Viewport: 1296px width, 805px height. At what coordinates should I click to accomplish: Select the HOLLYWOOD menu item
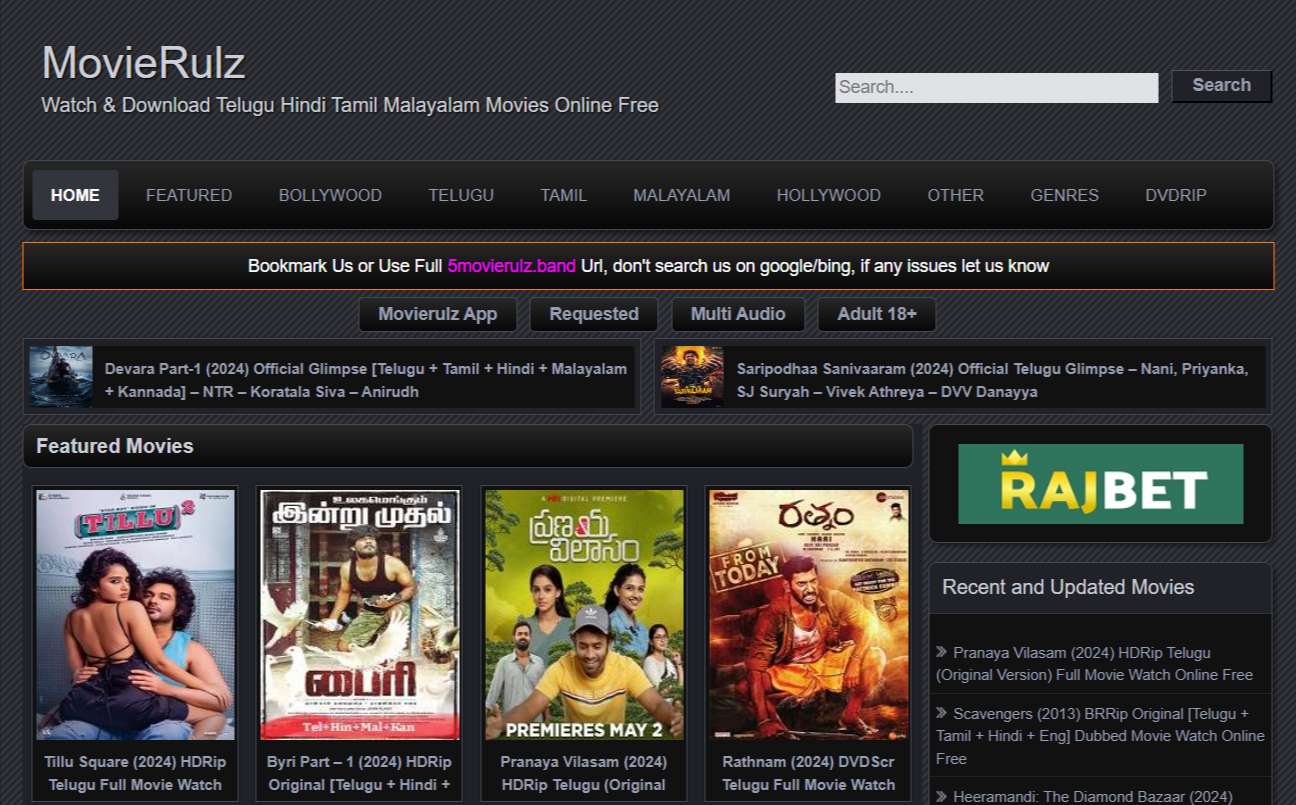pos(829,195)
